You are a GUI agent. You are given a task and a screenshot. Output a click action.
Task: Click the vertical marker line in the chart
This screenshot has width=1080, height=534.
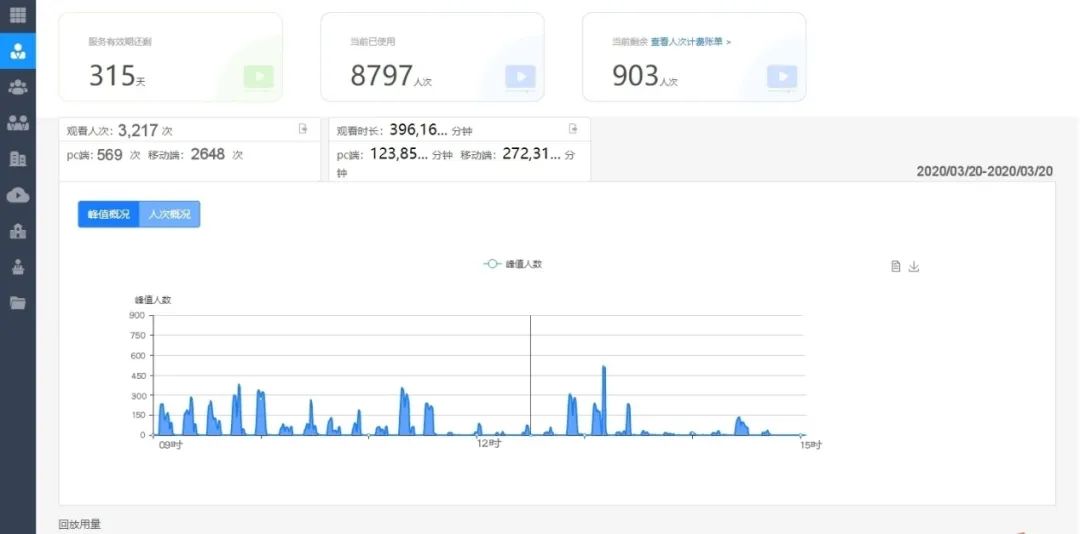click(x=530, y=376)
